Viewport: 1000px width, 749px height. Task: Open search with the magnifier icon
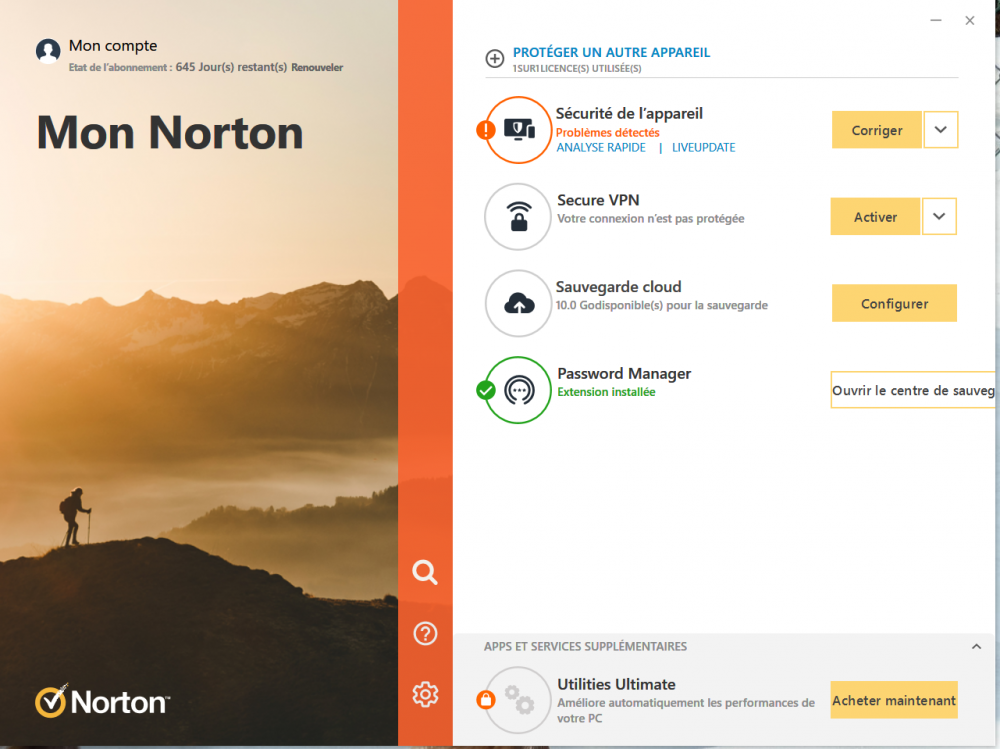tap(425, 572)
